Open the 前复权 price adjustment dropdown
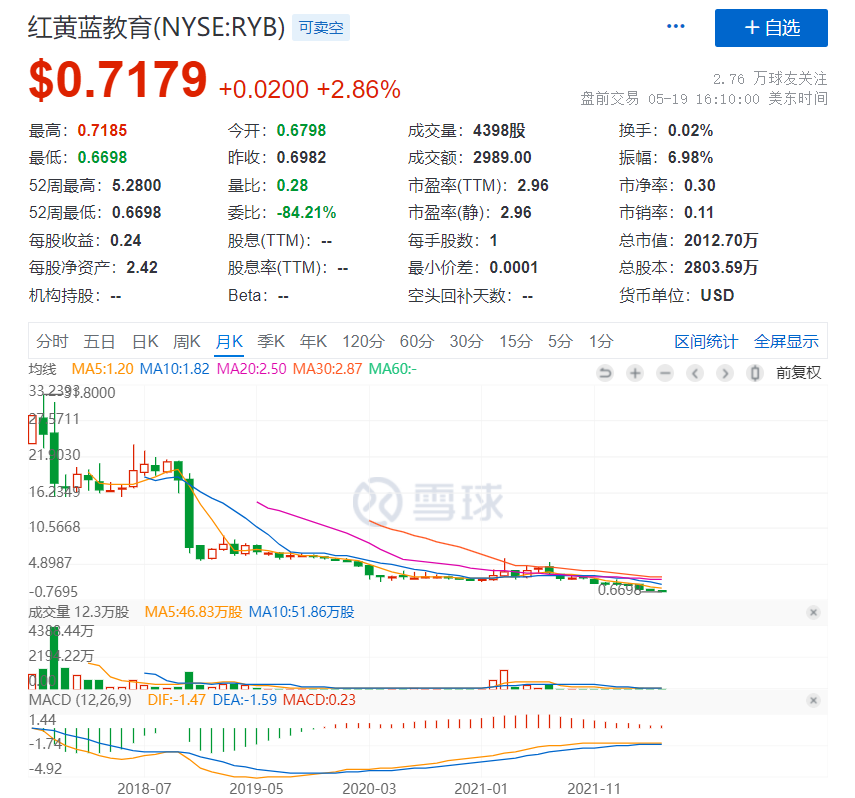Image resolution: width=855 pixels, height=798 pixels. click(798, 373)
